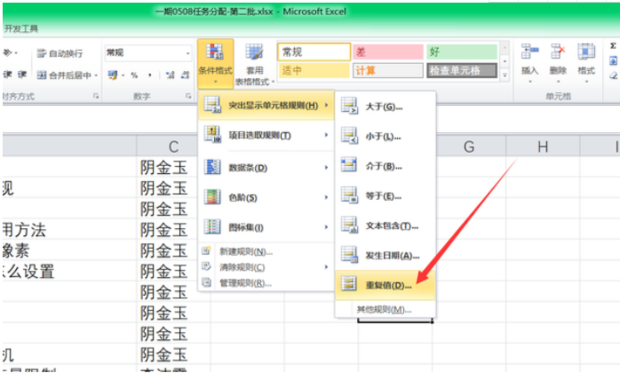Open the 数字 dialog launcher

188,96
